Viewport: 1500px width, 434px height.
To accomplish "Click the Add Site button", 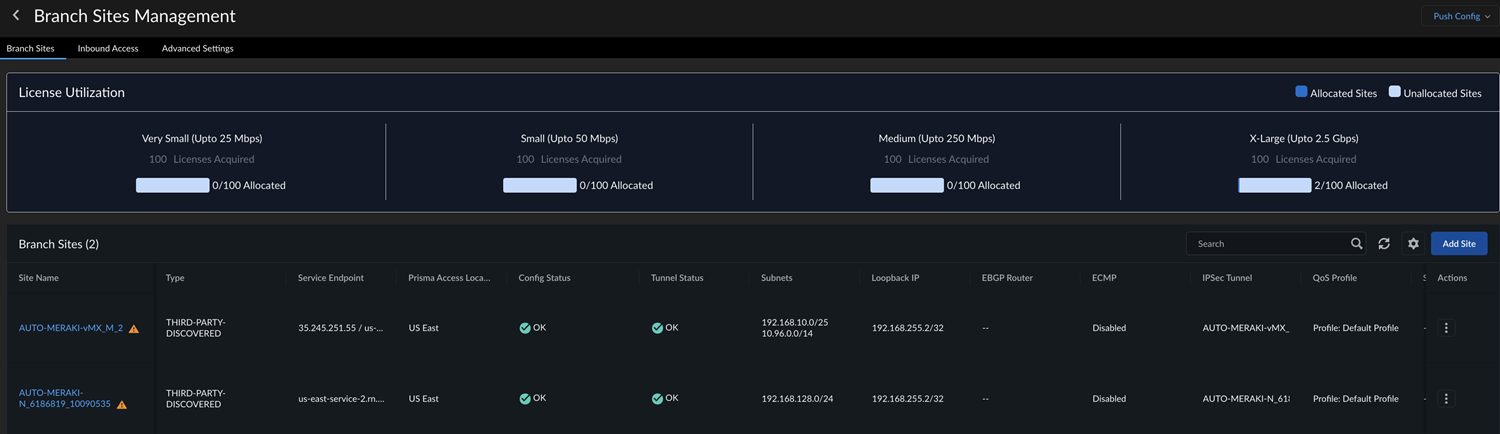I will pos(1459,244).
